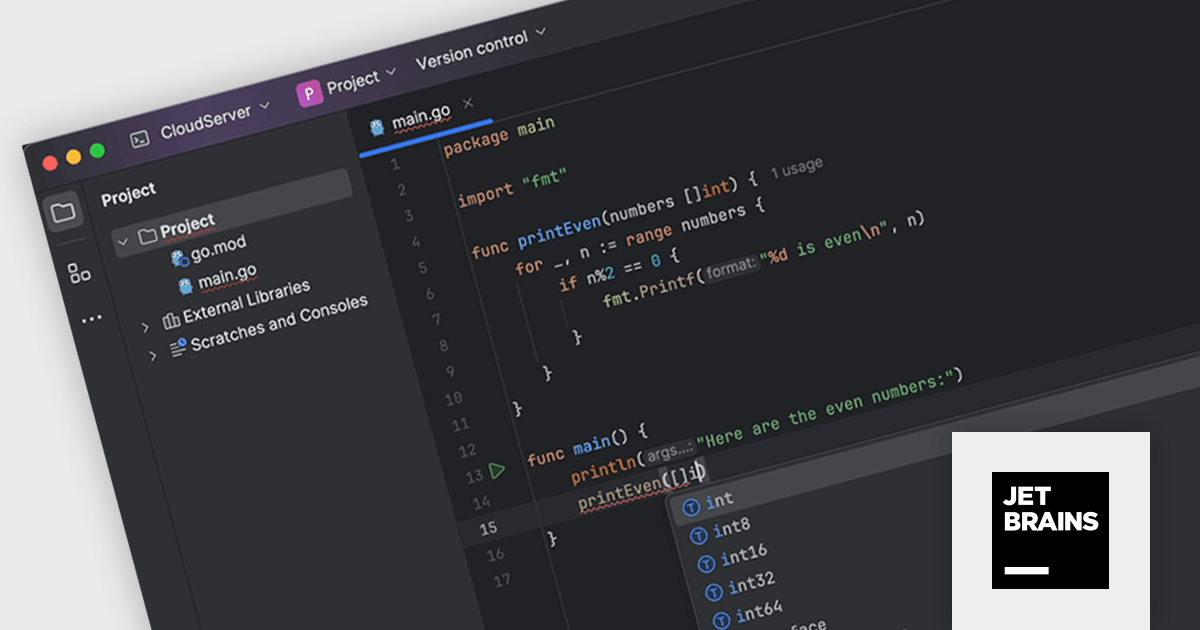The image size is (1200, 630).
Task: Select int64 in the completion list
Action: click(x=758, y=608)
